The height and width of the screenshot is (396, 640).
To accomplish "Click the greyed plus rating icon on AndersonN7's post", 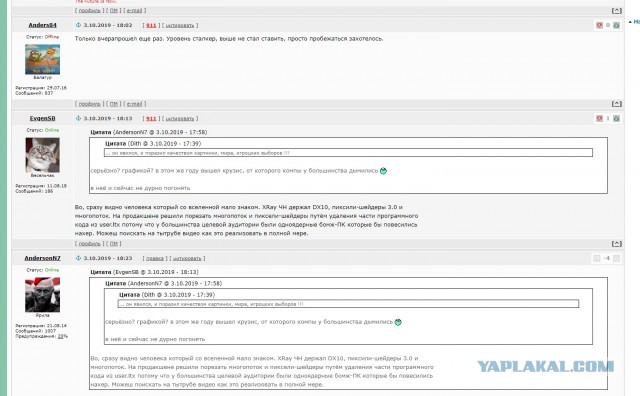I will click(616, 258).
